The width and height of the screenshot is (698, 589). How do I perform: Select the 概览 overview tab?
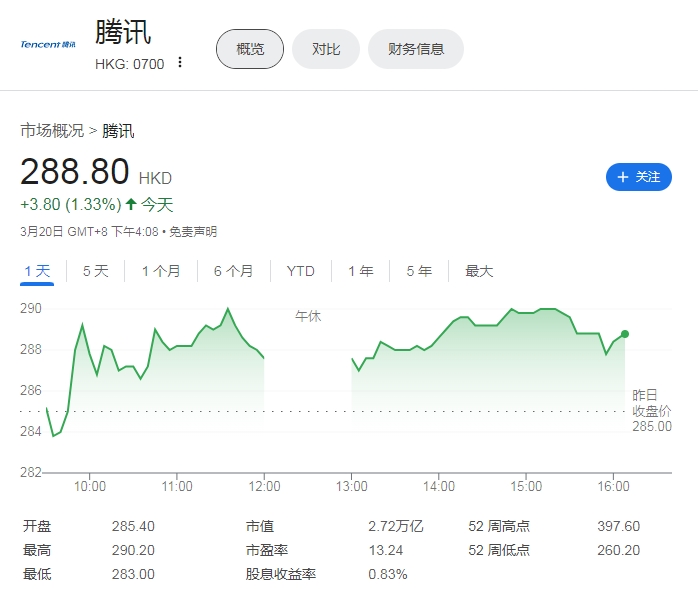tap(250, 49)
